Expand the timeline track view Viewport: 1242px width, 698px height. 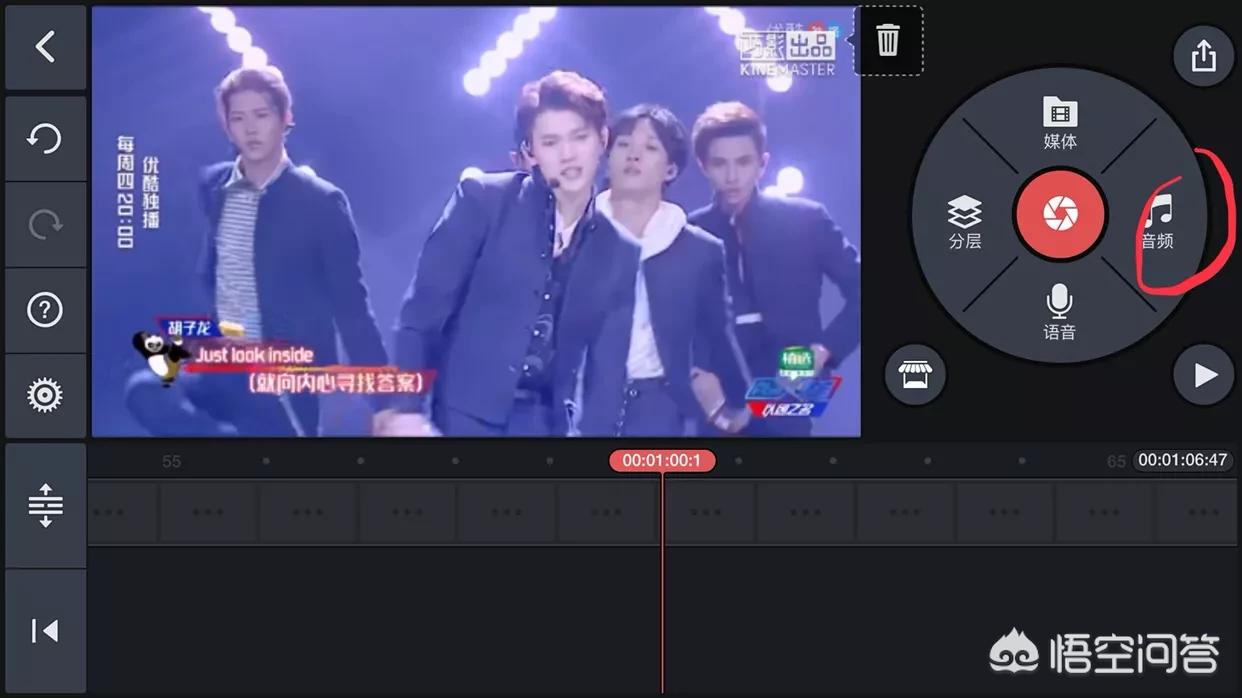coord(45,505)
